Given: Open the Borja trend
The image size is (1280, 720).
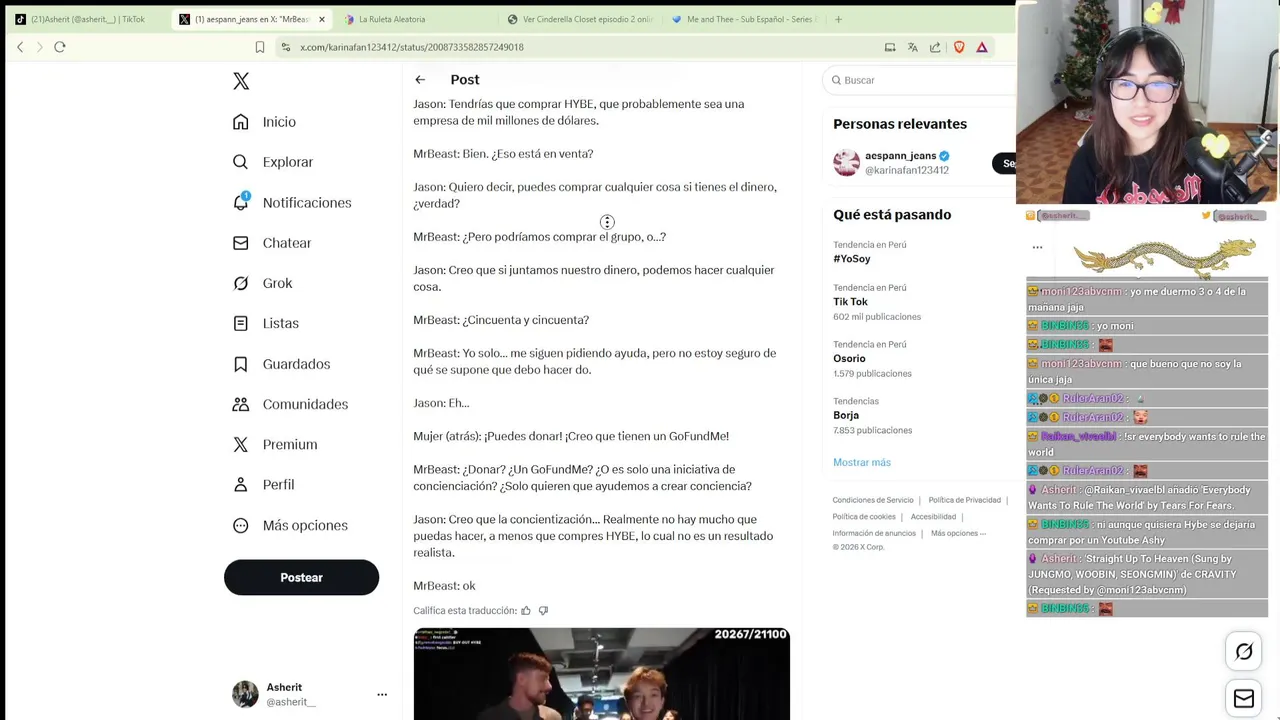Looking at the screenshot, I should click(x=846, y=415).
